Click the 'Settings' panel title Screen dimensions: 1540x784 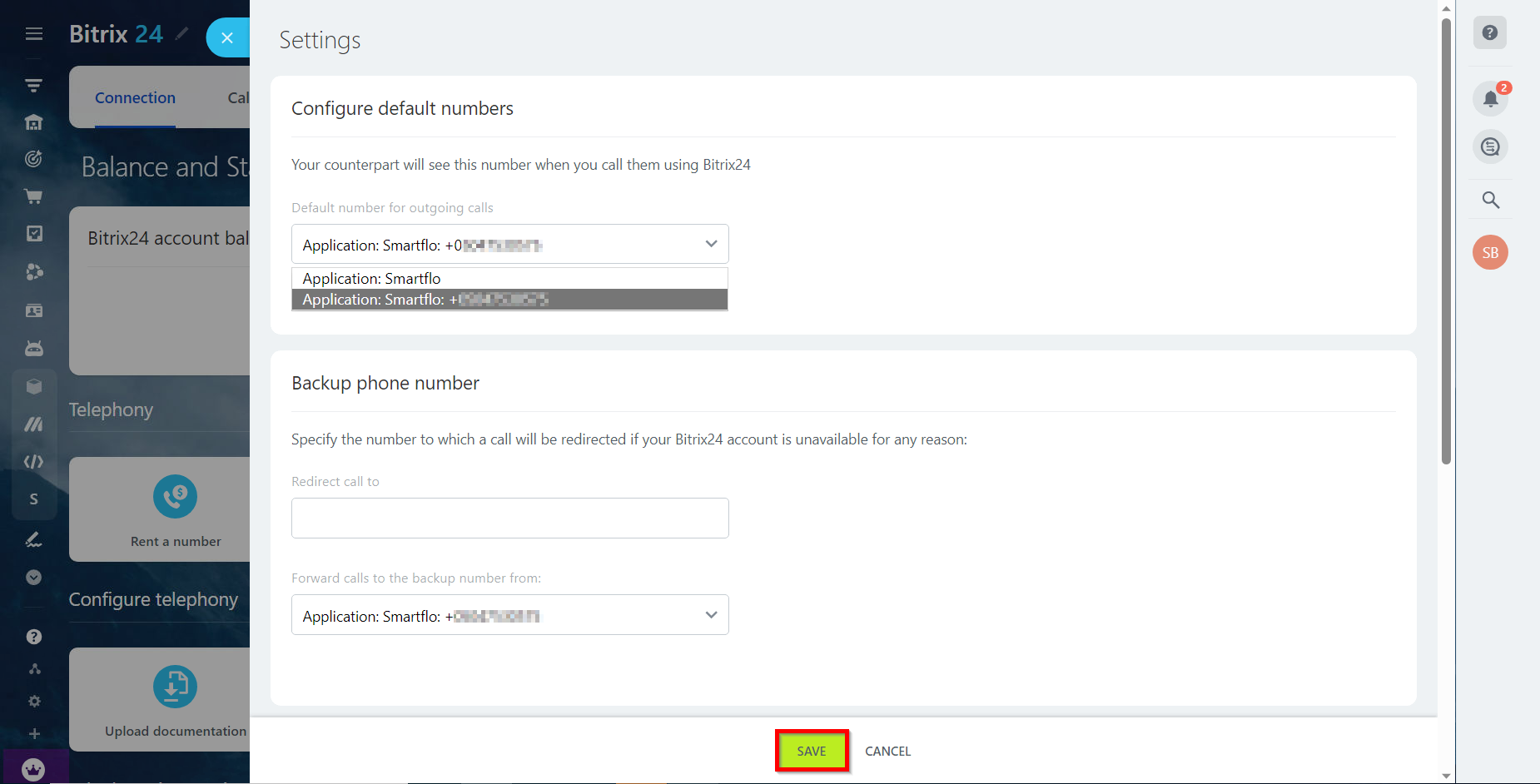[320, 40]
